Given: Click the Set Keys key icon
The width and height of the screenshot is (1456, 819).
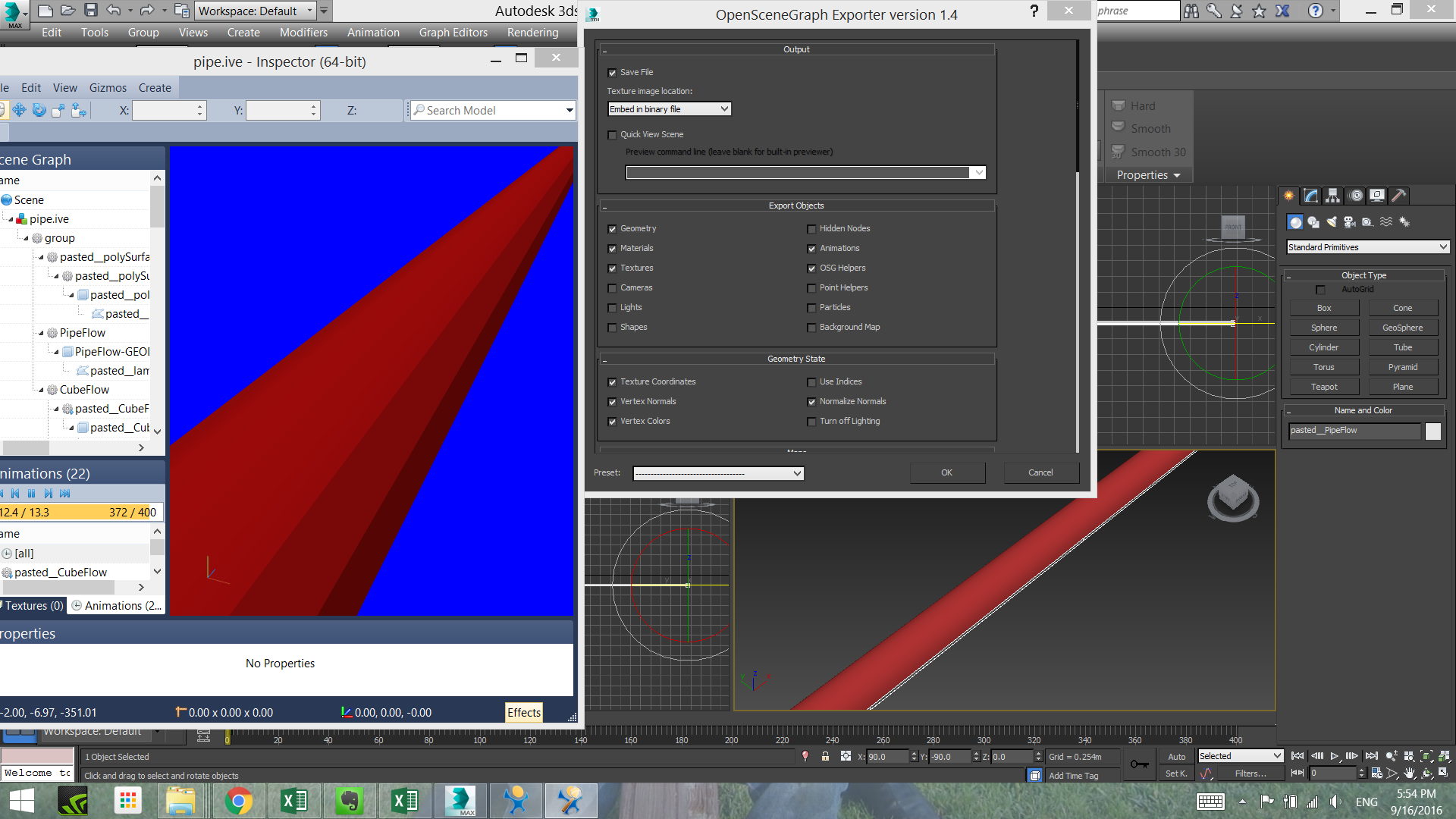Looking at the screenshot, I should (x=1139, y=764).
